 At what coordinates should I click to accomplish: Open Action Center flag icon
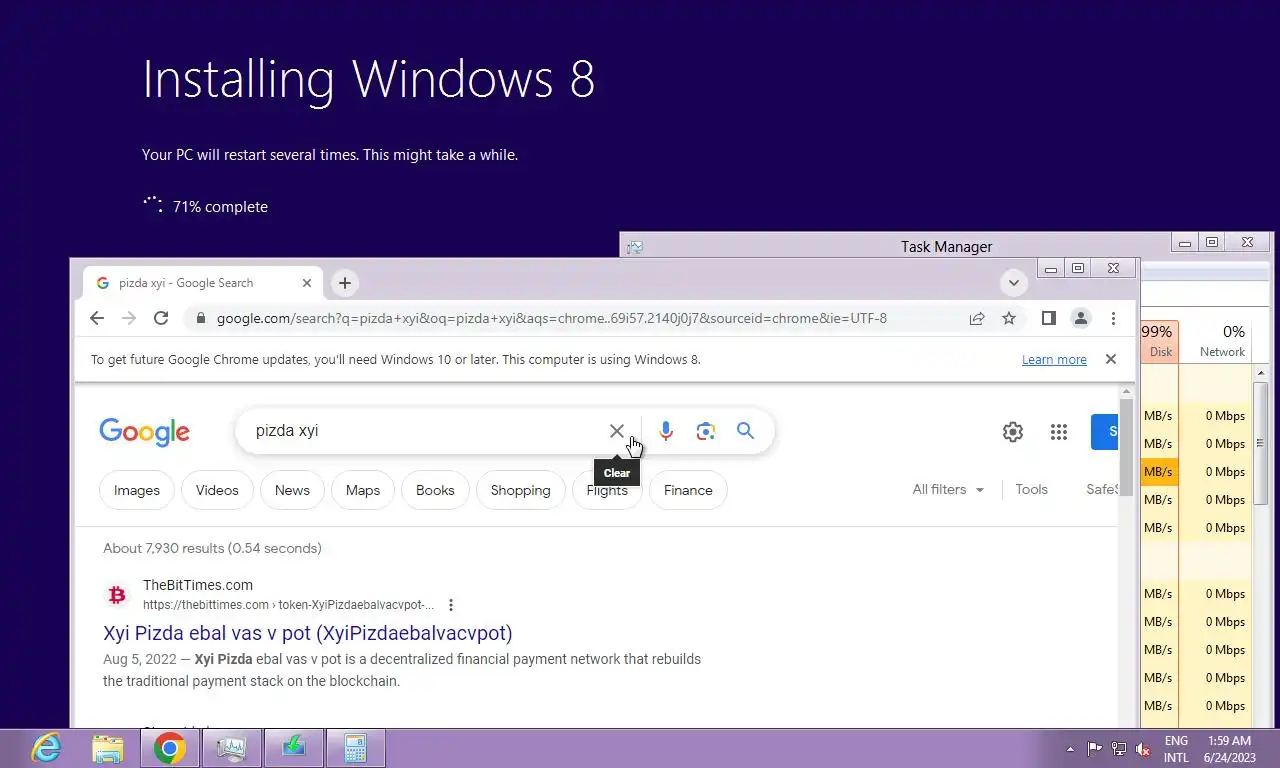(x=1095, y=749)
